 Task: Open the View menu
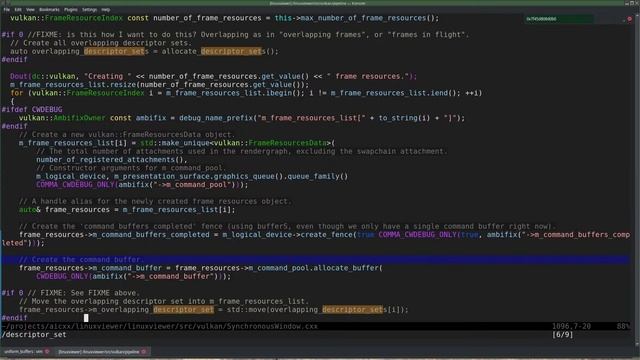[30, 9]
